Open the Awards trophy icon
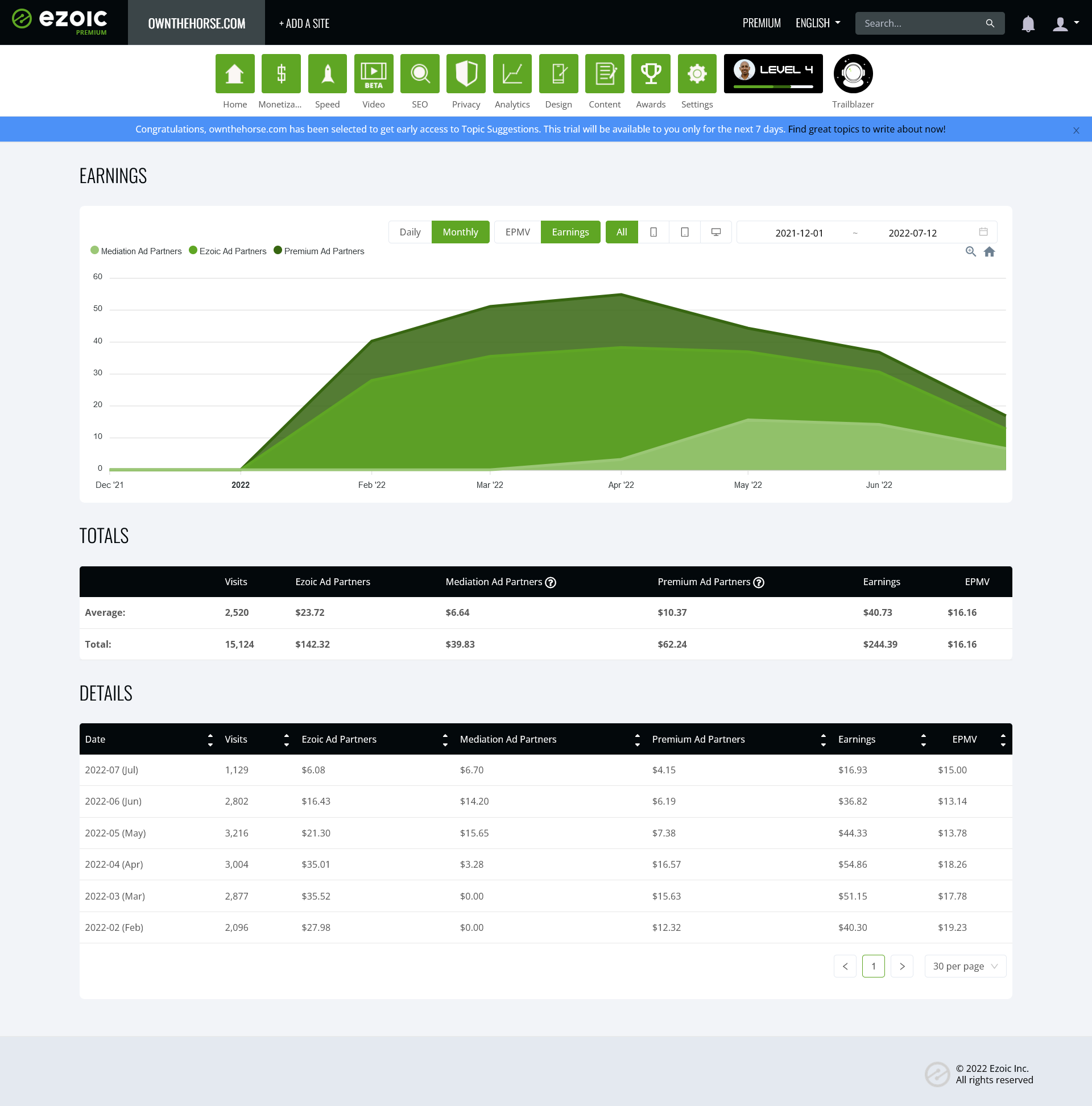Screen dimensions: 1092x1106 tap(651, 73)
